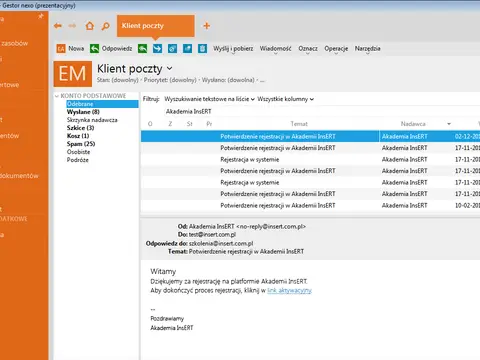Click Nadawca column sort arrow
Image resolution: width=480 pixels, height=360 pixels.
pyautogui.click(x=449, y=124)
